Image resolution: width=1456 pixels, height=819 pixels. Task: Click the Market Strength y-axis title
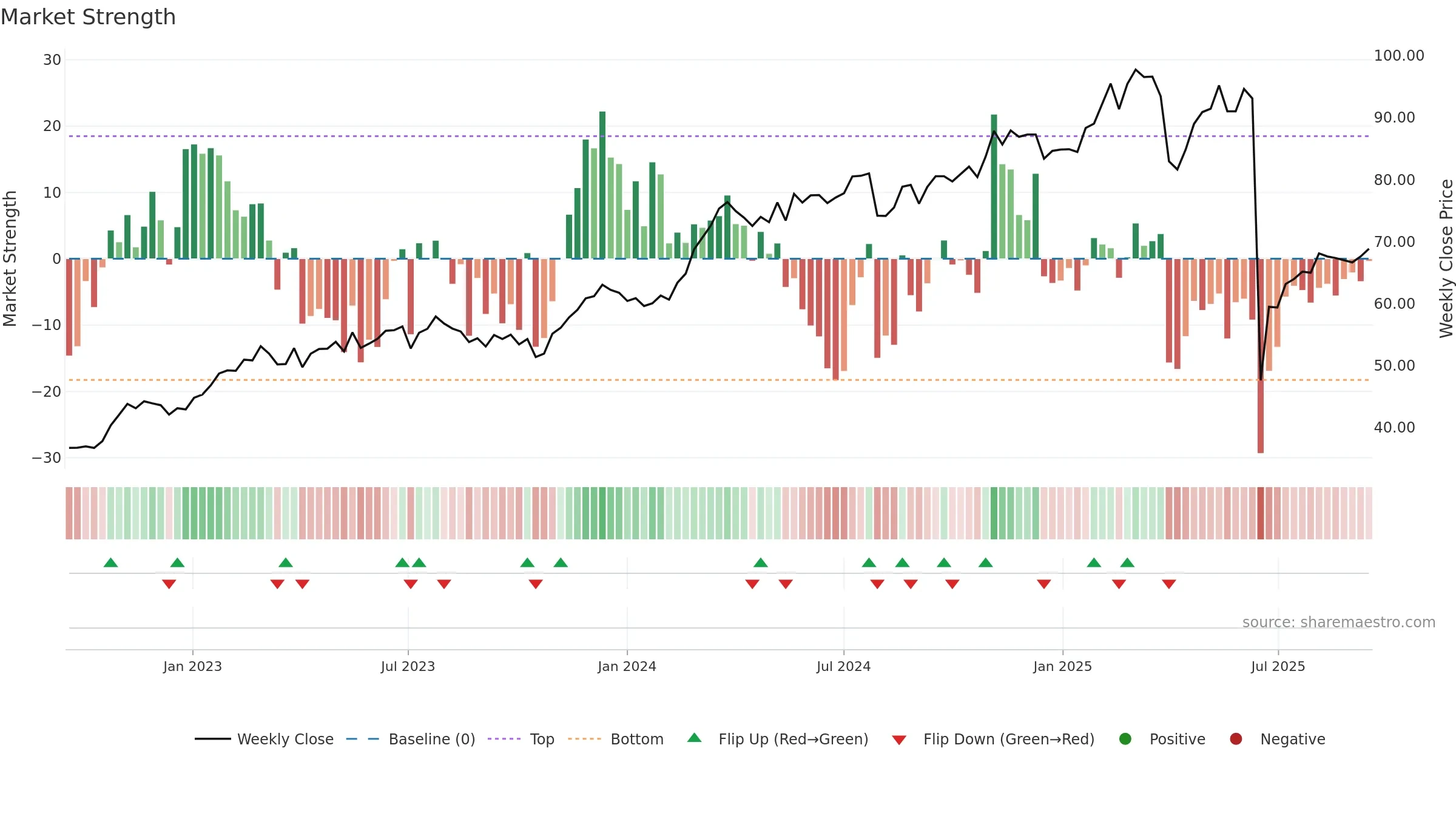click(10, 258)
